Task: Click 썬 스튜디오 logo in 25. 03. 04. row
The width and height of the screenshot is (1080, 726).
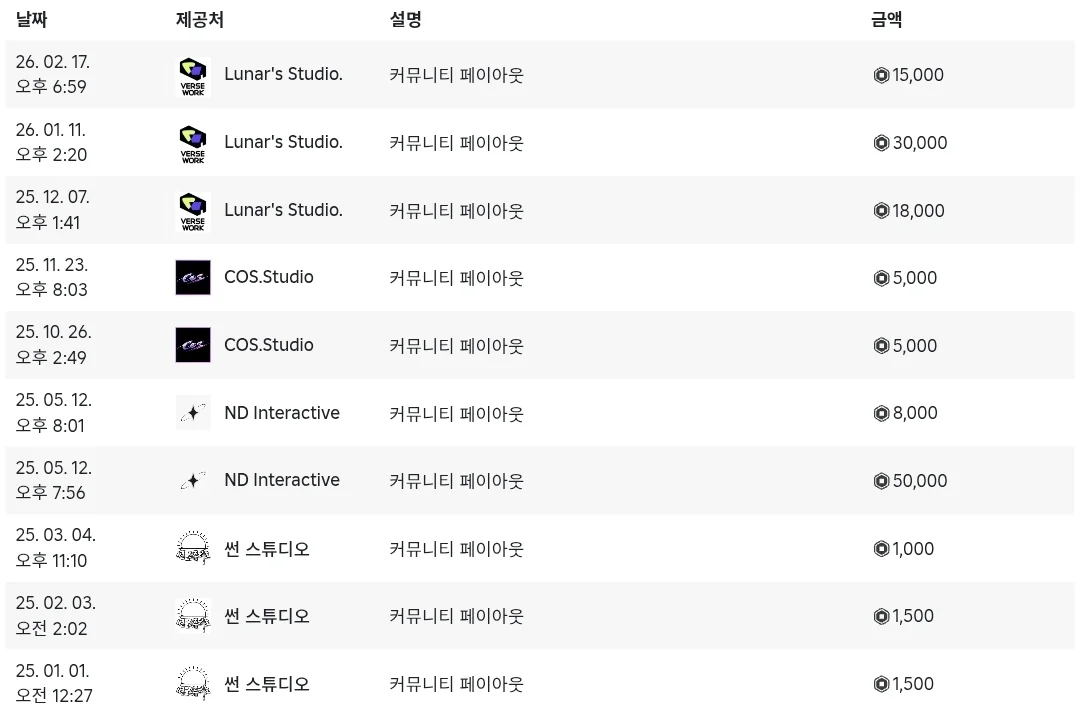Action: (193, 548)
